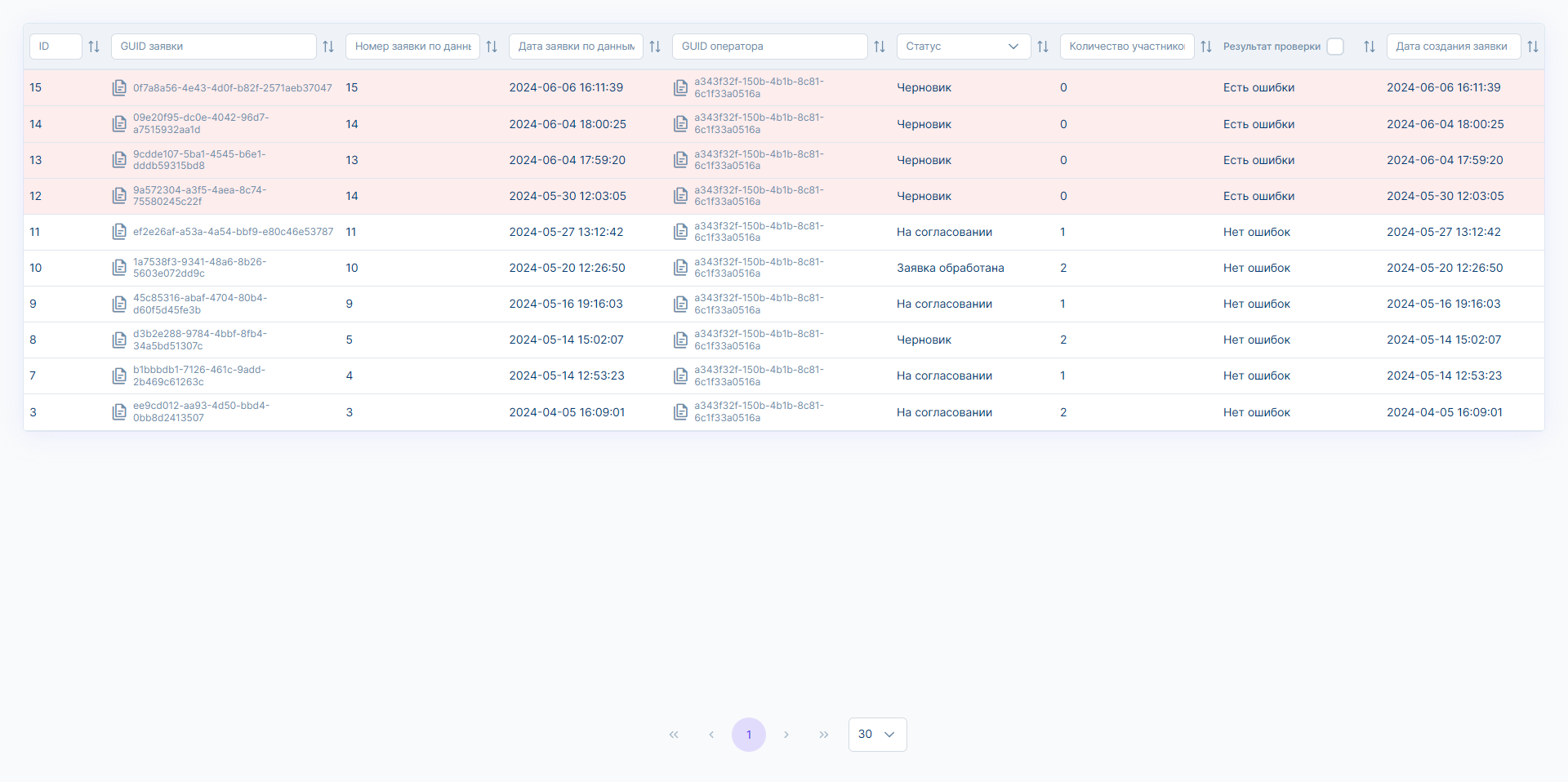Click document icon for GUID 09e20f95 in row 14
The image size is (1568, 782).
[x=119, y=124]
